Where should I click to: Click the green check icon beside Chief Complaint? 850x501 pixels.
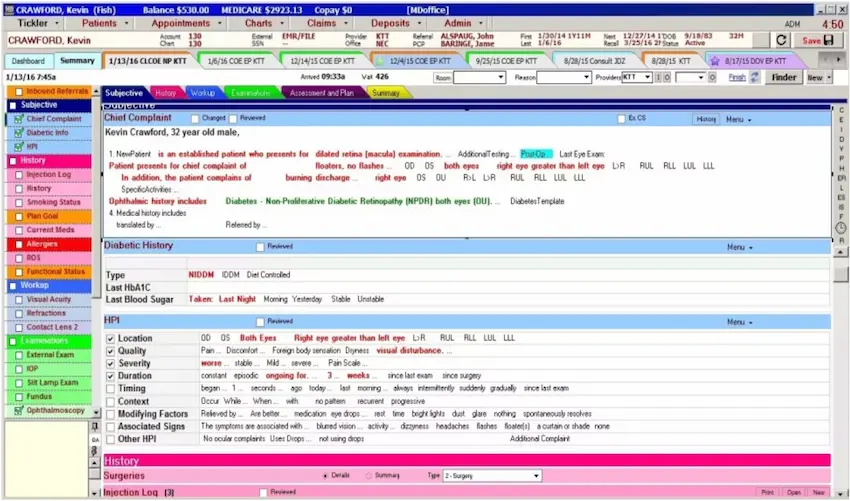(19, 119)
